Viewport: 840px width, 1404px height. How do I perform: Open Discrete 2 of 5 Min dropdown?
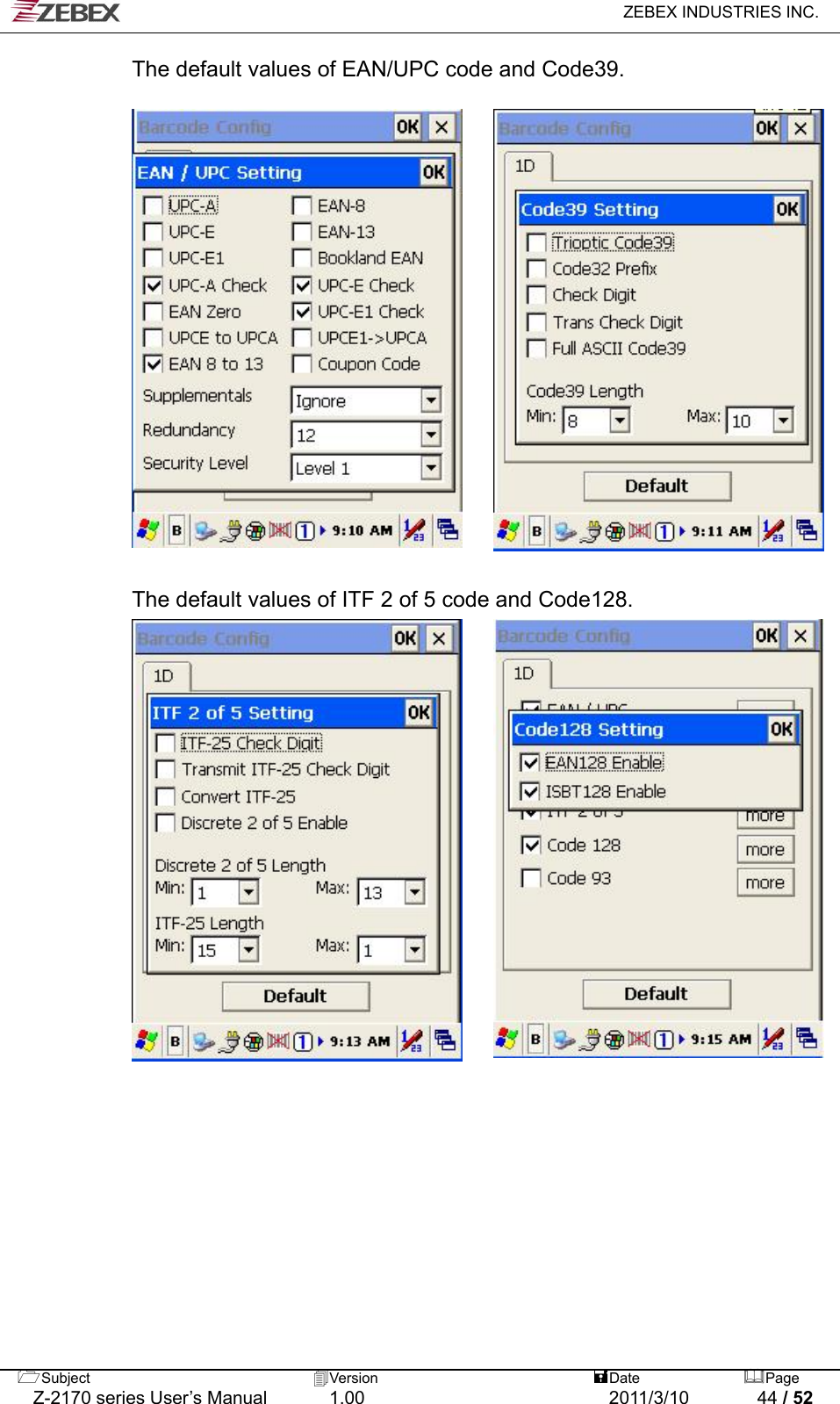pos(249,892)
